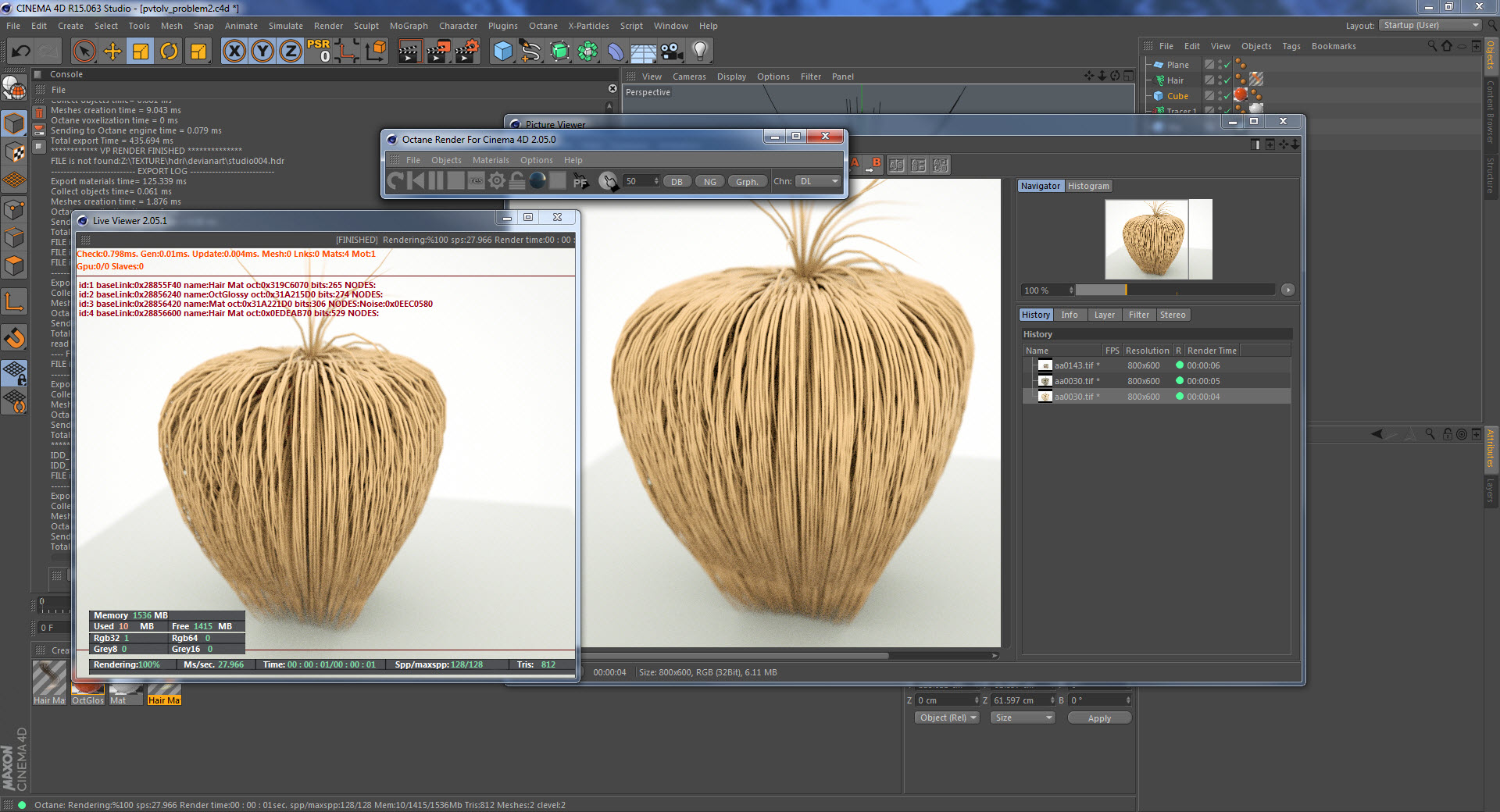Open Edit Render Settings clapperboard icon
This screenshot has width=1500, height=812.
[x=466, y=52]
